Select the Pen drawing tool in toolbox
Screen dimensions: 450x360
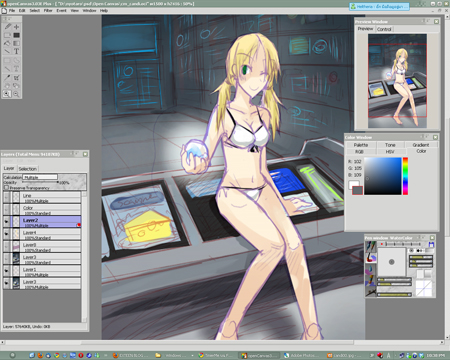[x=7, y=27]
